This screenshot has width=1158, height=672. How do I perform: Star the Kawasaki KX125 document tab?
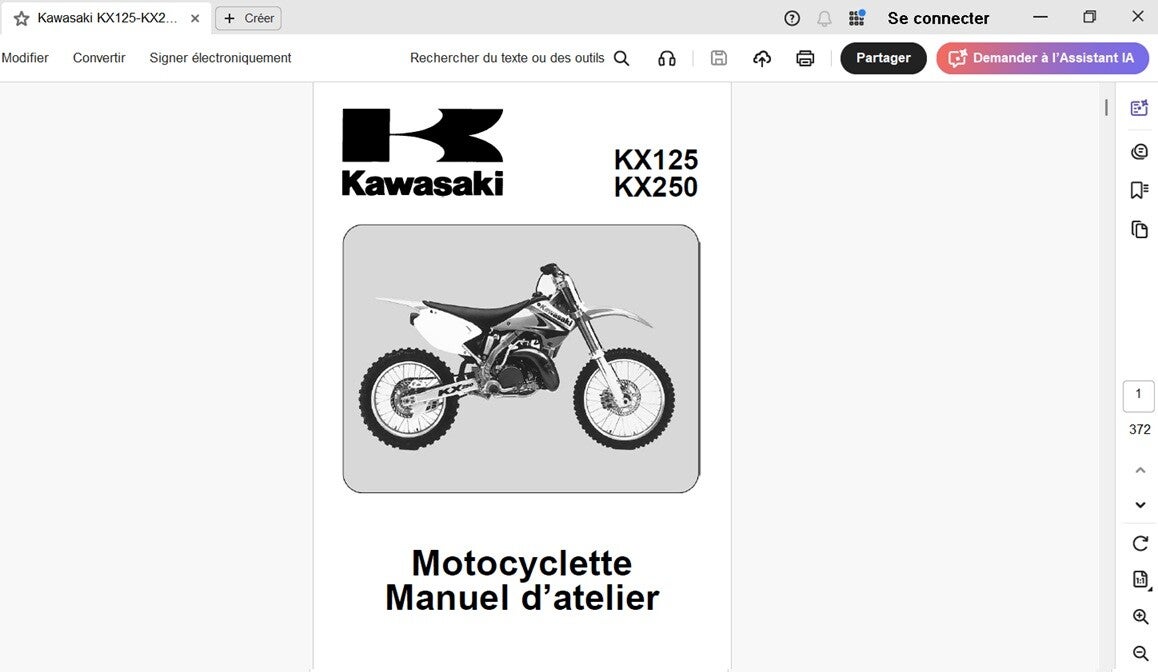pos(21,18)
